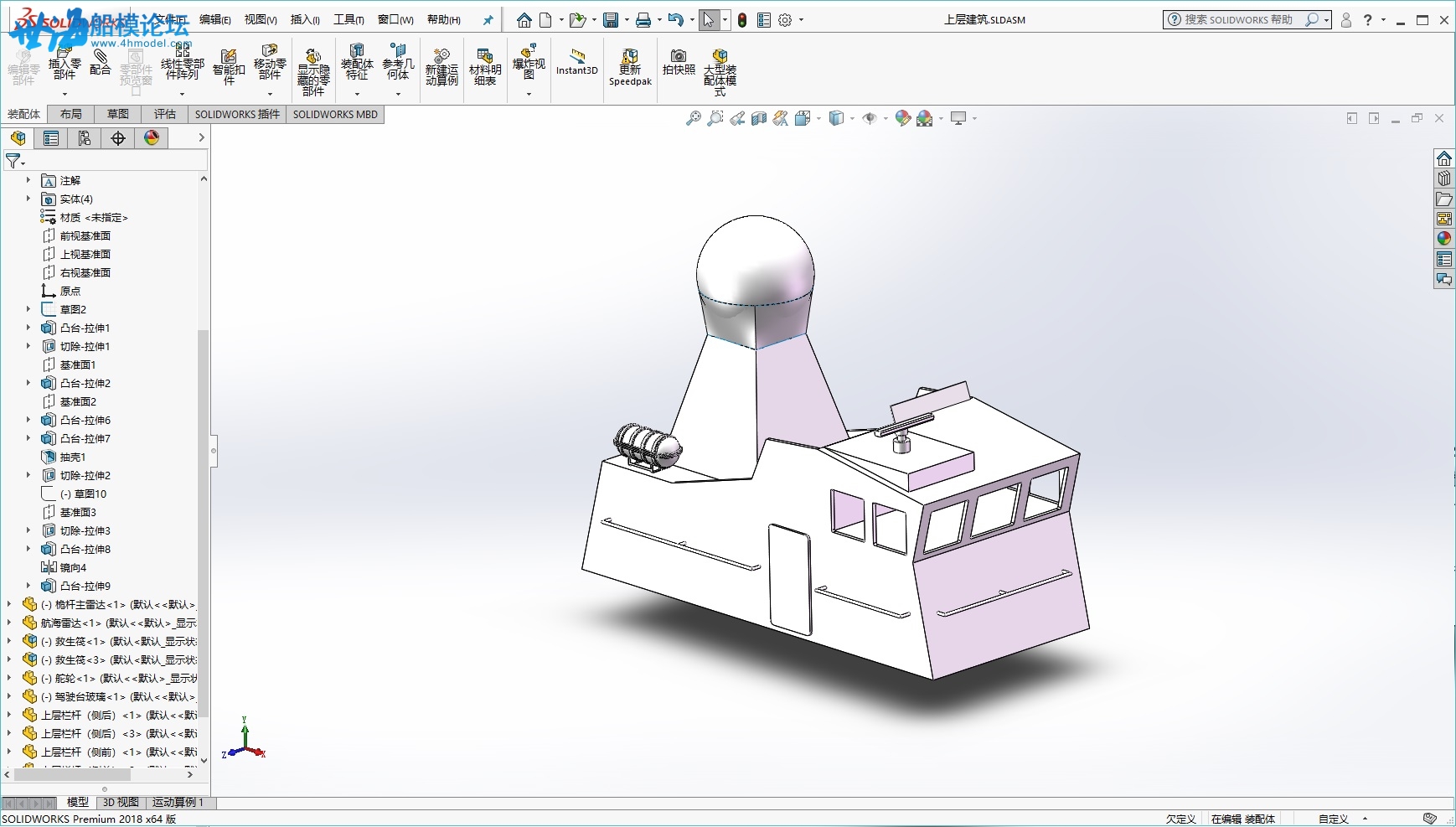
Task: Open the 视图(V) View menu
Action: coord(261,19)
